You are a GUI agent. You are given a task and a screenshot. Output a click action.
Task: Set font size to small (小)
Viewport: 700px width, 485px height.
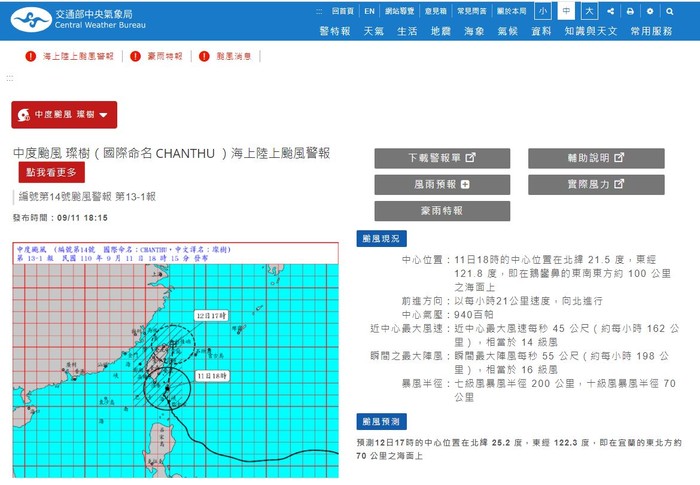pos(542,12)
